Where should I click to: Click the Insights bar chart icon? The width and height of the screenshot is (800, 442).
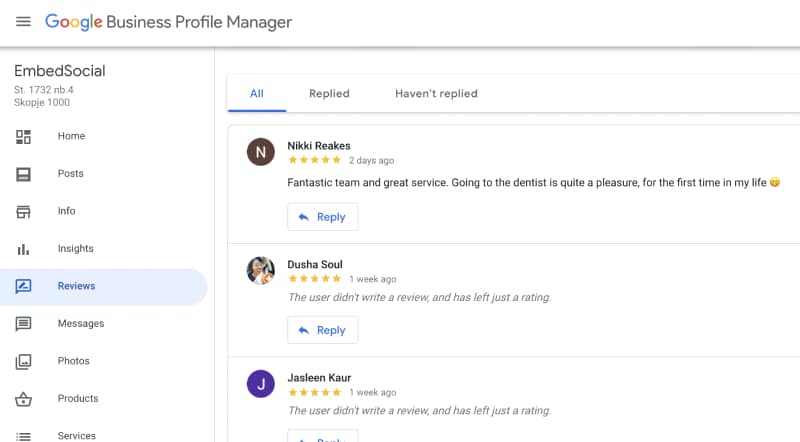[23, 249]
